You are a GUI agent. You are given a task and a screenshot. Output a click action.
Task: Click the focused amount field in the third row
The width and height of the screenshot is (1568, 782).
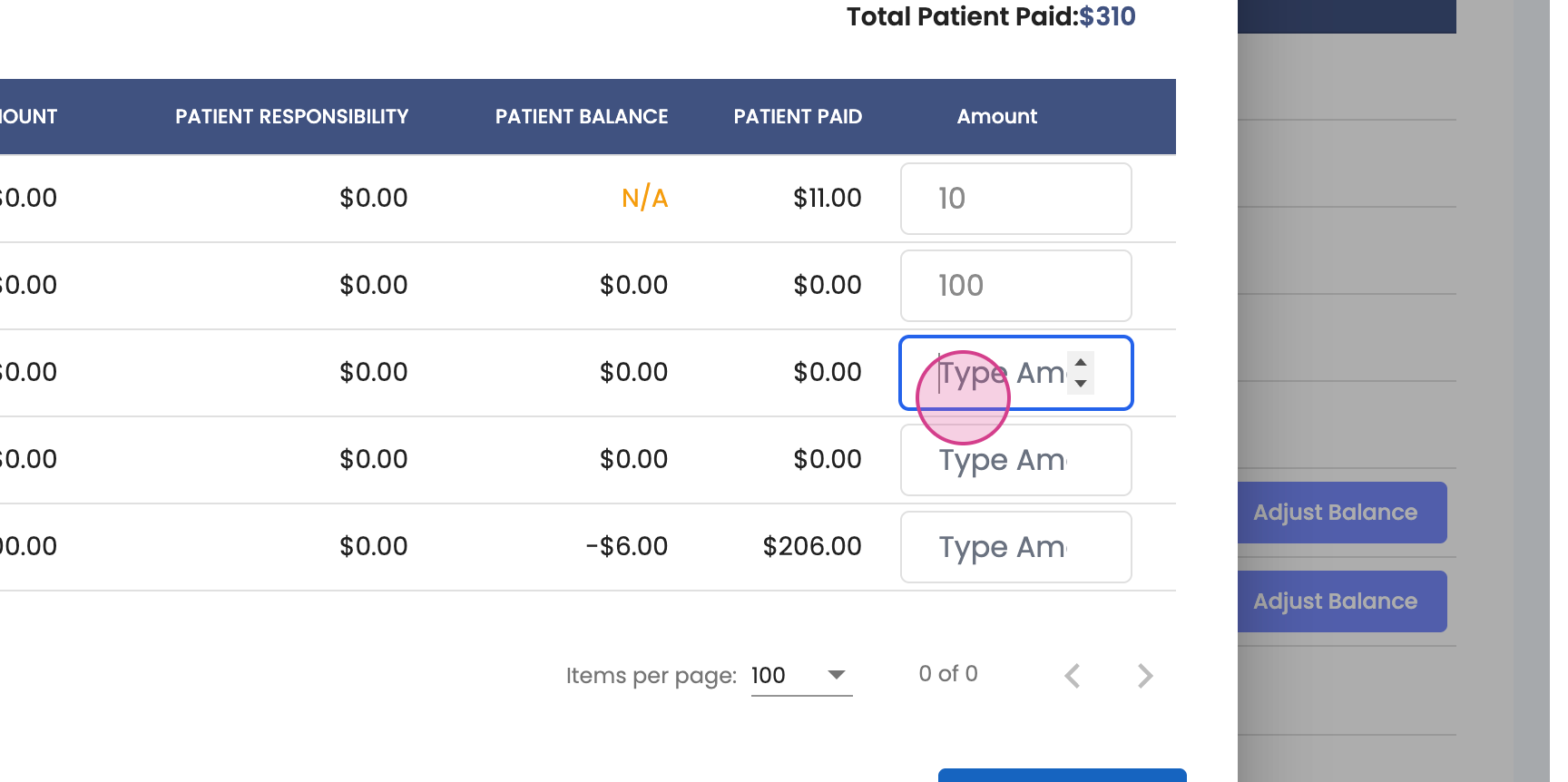[998, 373]
